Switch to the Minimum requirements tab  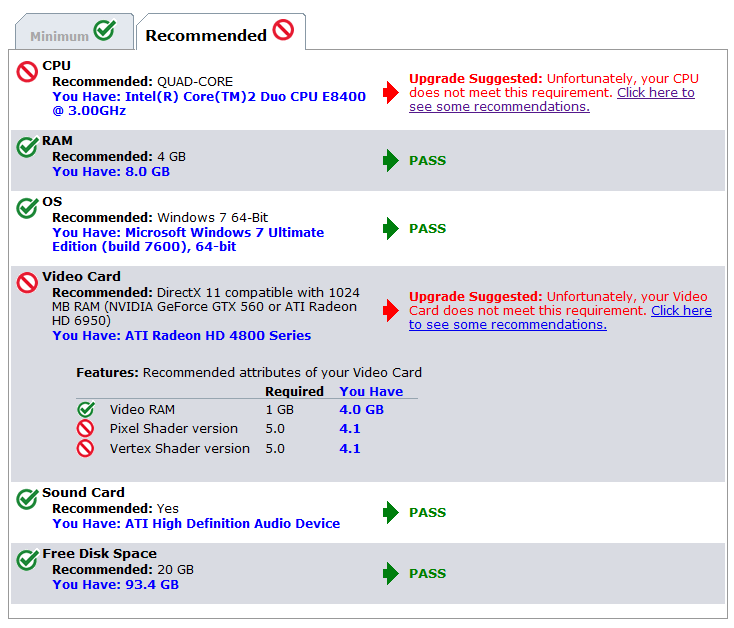71,34
